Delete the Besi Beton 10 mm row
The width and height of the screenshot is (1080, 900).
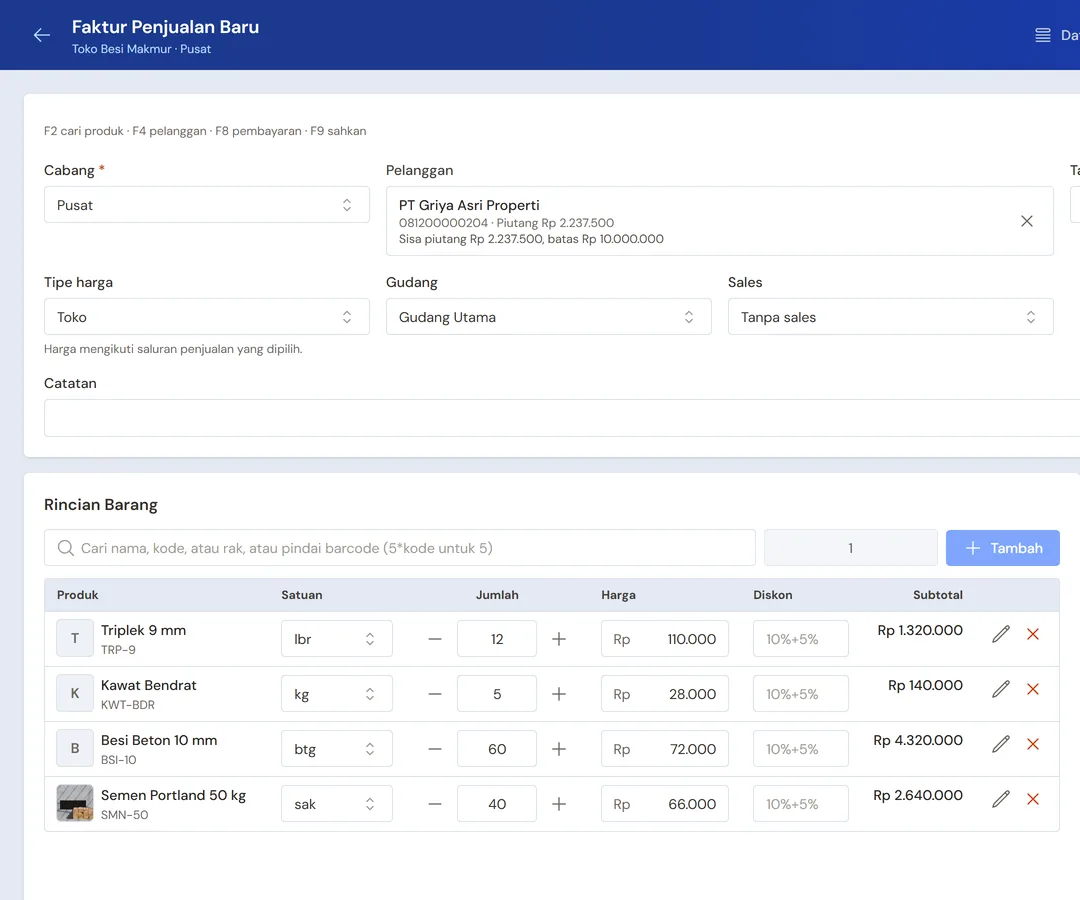[1032, 744]
